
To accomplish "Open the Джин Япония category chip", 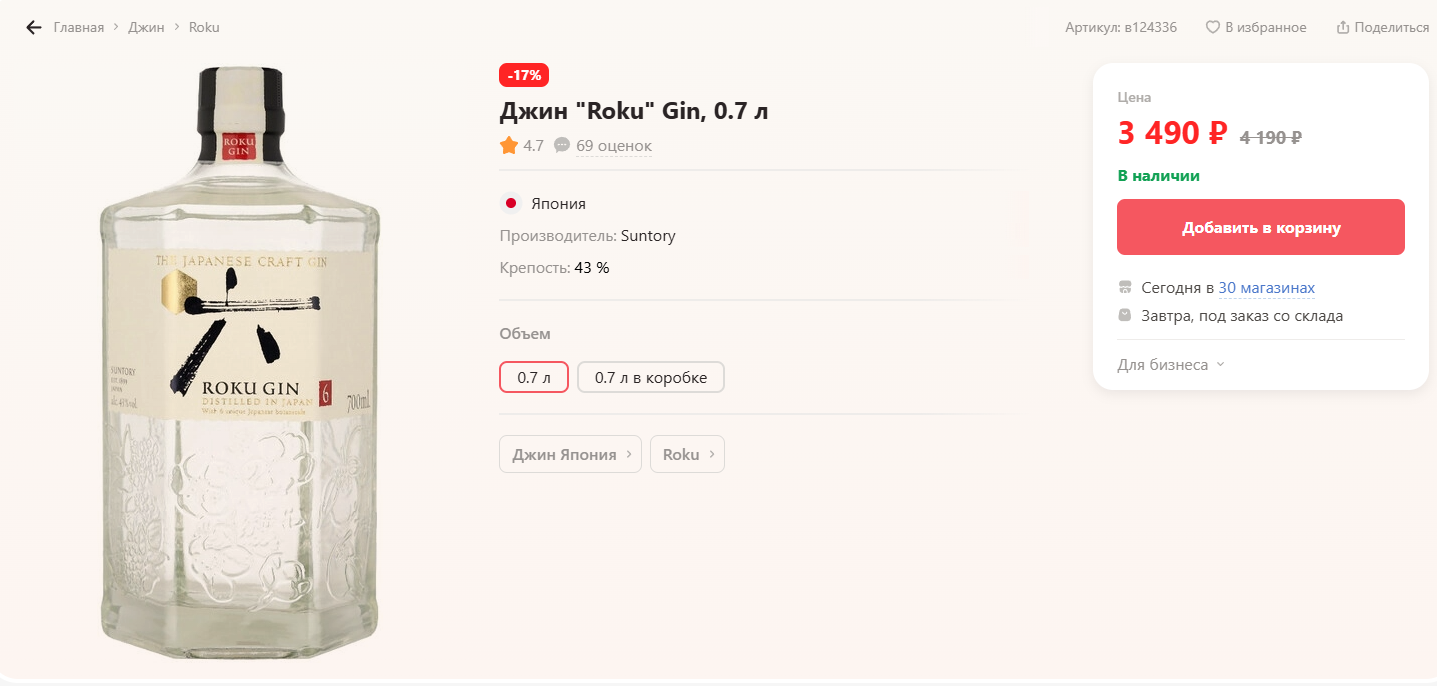I will point(570,454).
